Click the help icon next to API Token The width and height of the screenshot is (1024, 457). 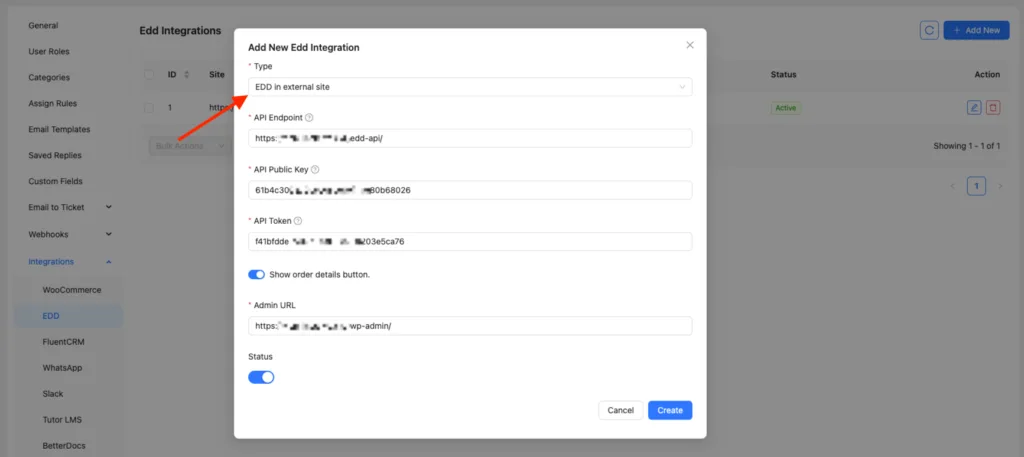(298, 221)
